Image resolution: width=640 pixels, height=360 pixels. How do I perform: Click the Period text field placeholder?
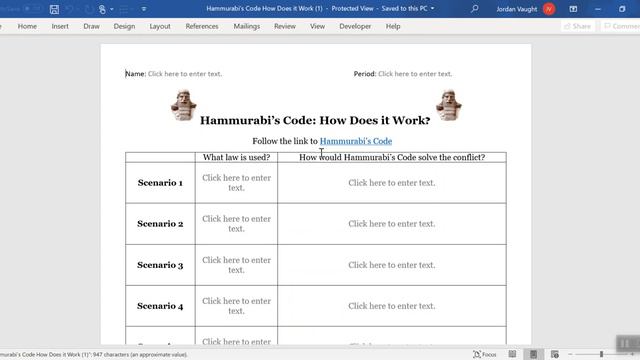pyautogui.click(x=415, y=74)
